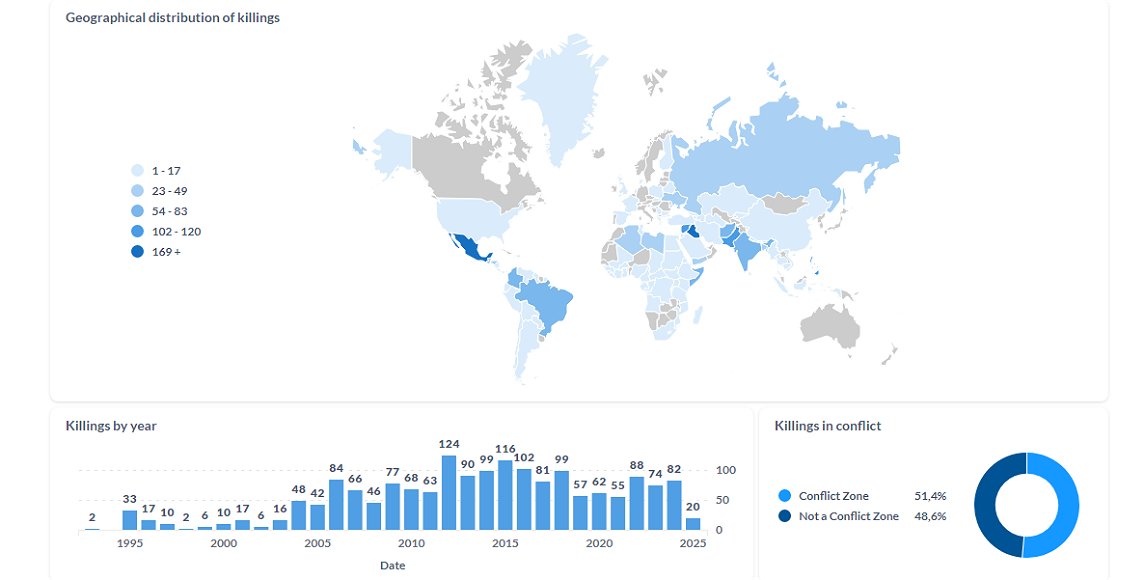Click the 23 - 49 legend swatch
The image size is (1145, 580).
tap(137, 191)
